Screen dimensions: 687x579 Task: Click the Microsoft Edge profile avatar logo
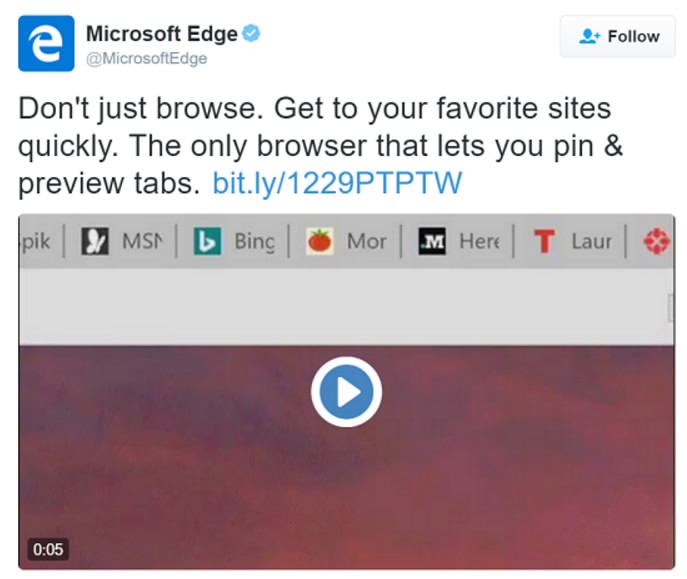(46, 44)
